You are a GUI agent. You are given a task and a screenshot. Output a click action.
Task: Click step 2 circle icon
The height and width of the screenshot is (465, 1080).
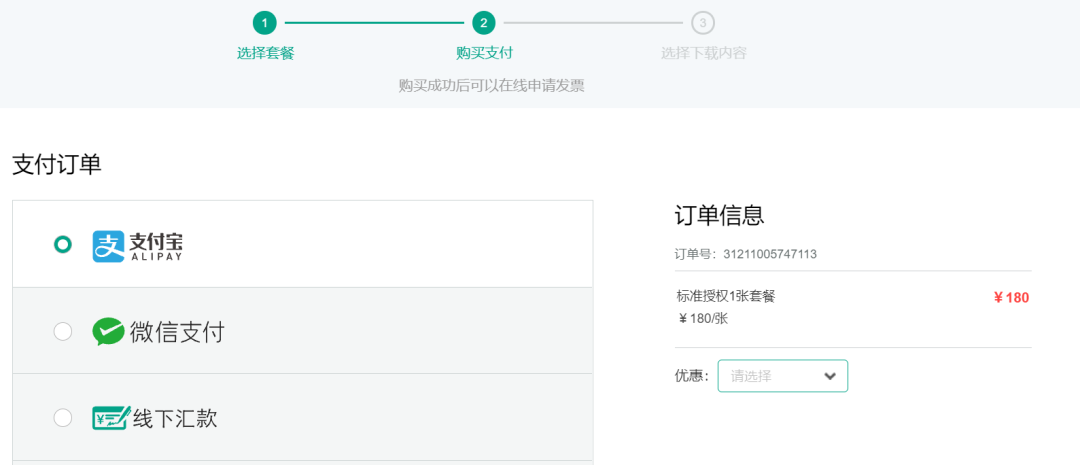click(x=484, y=23)
